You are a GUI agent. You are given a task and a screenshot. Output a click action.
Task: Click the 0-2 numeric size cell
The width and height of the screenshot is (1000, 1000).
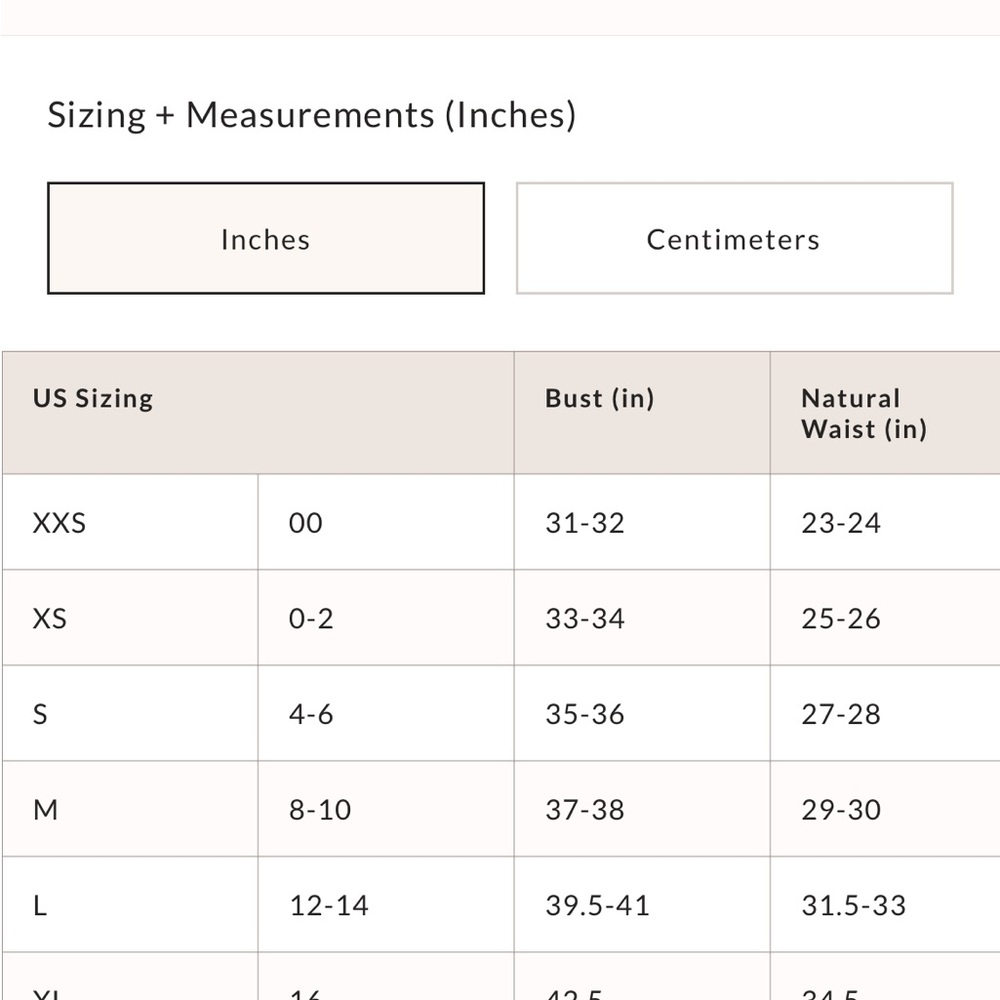[x=386, y=618]
